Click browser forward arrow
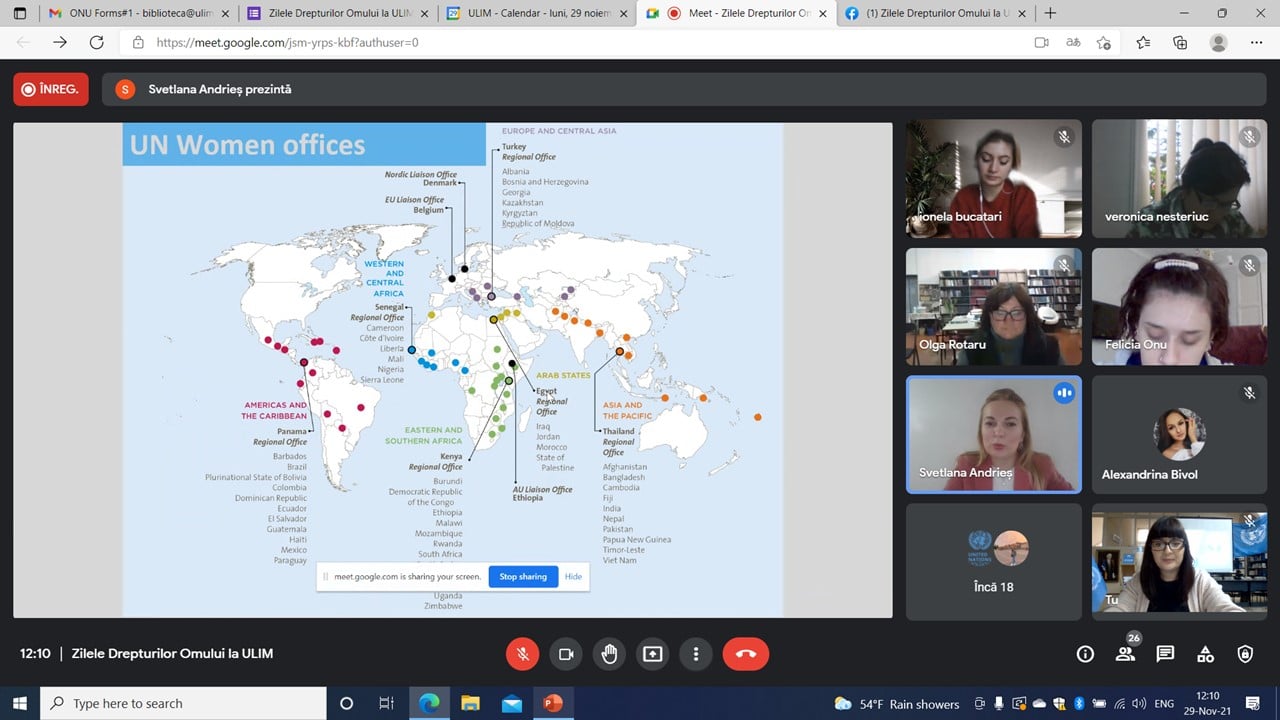The image size is (1280, 720). click(60, 42)
